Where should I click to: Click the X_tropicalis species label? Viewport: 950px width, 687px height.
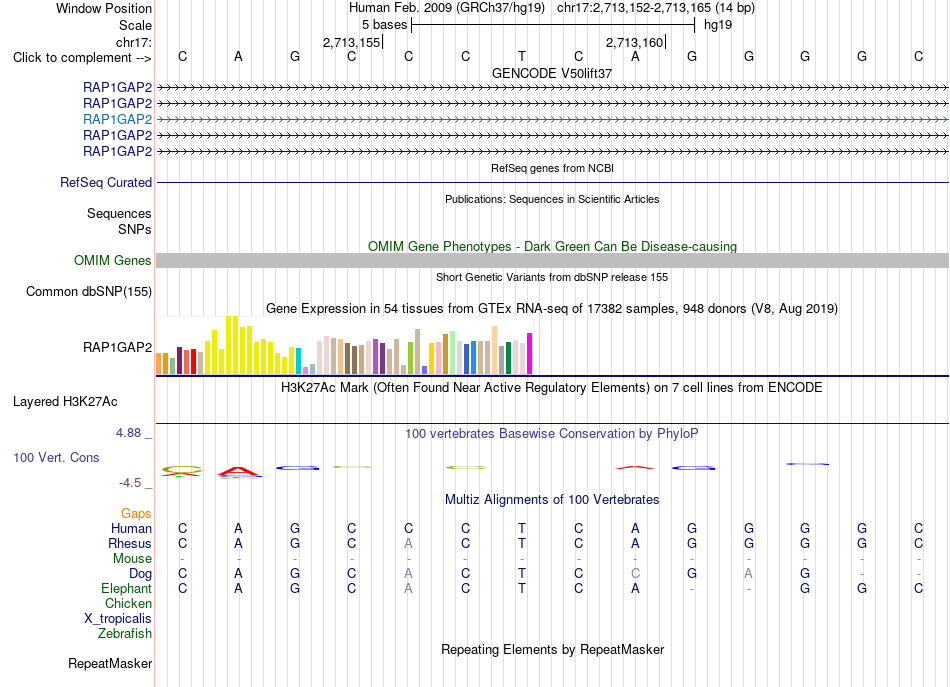tap(118, 619)
